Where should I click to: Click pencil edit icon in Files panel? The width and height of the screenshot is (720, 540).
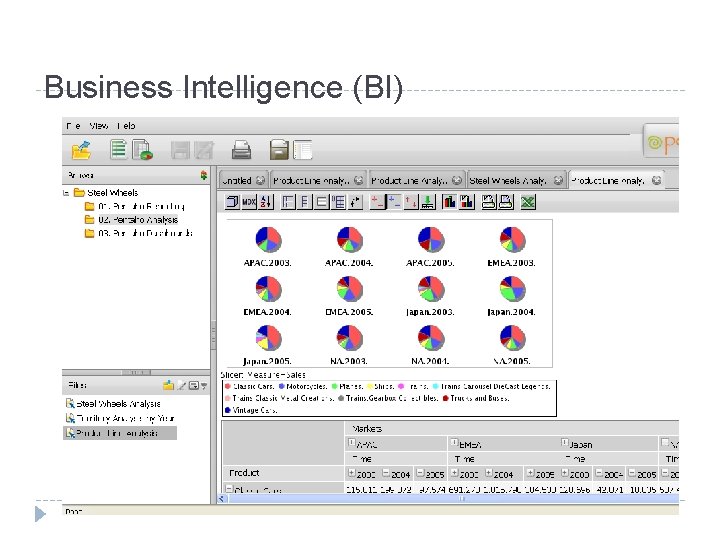(x=182, y=385)
